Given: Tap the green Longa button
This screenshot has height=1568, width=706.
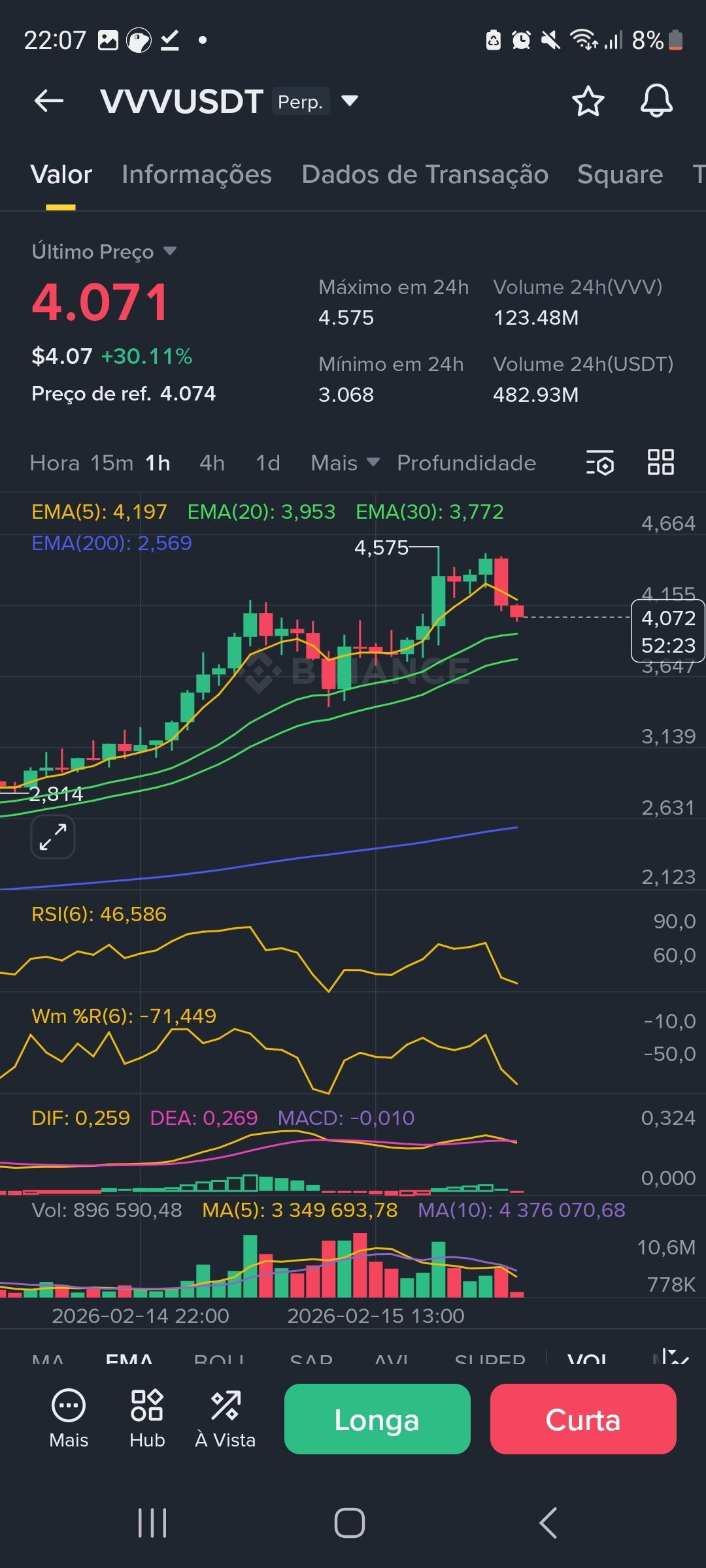Looking at the screenshot, I should 377,1419.
